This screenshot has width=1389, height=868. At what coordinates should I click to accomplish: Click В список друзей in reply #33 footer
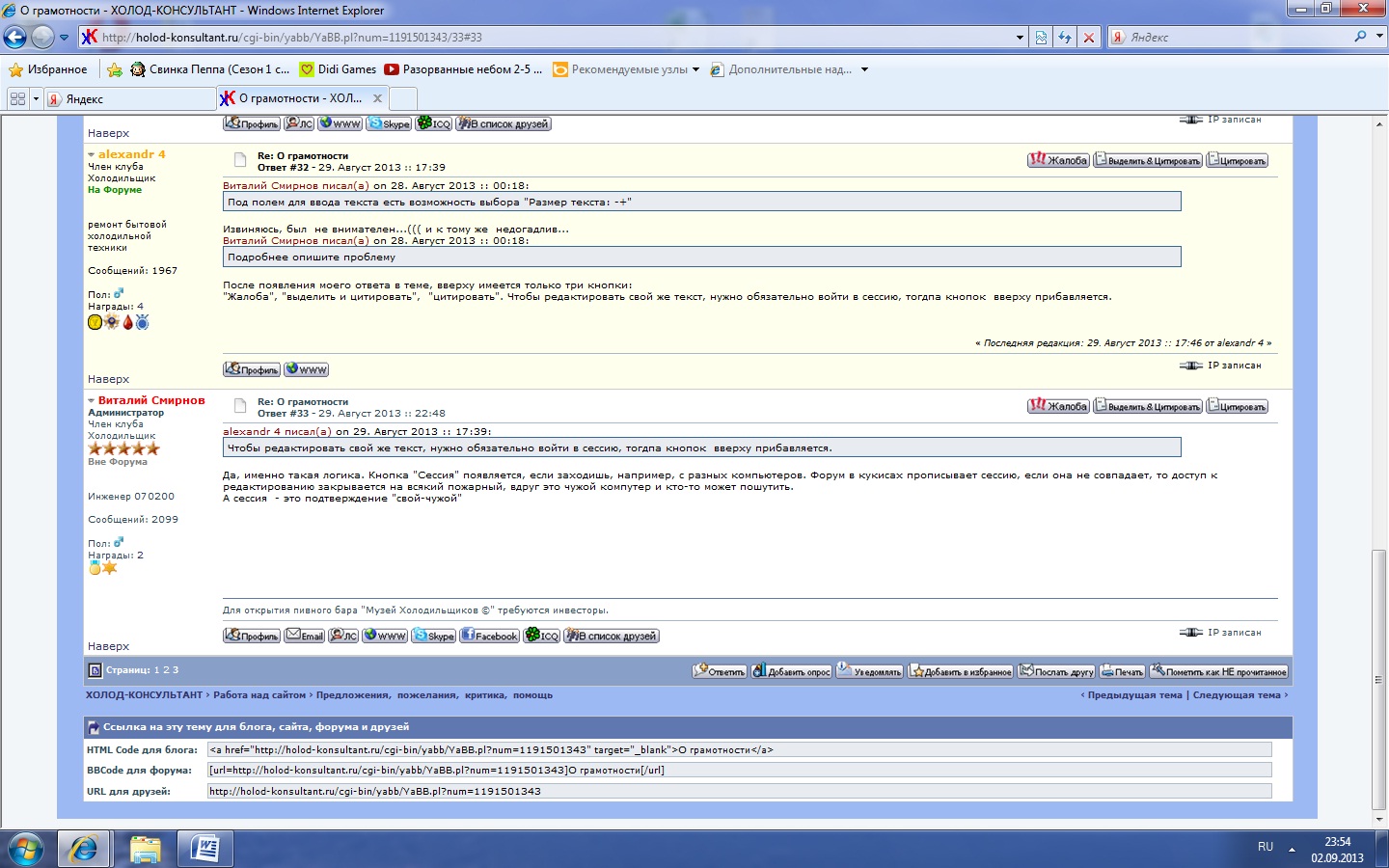pos(612,636)
